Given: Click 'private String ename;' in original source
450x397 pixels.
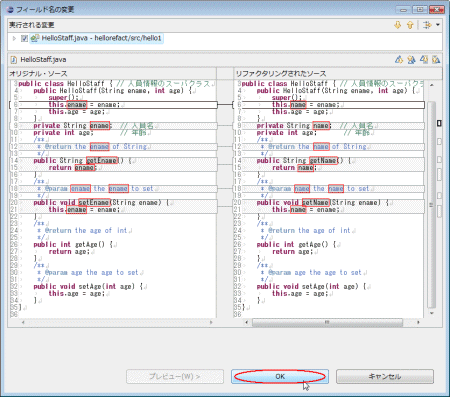Looking at the screenshot, I should (73, 126).
